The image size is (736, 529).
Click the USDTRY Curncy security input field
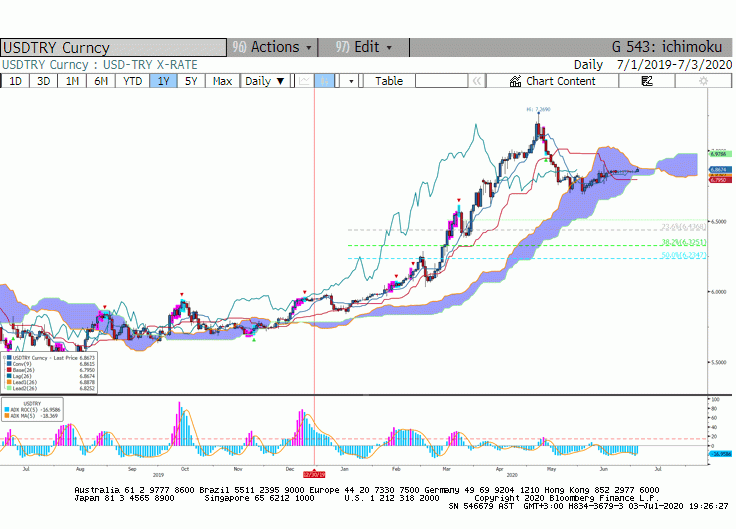coord(114,47)
